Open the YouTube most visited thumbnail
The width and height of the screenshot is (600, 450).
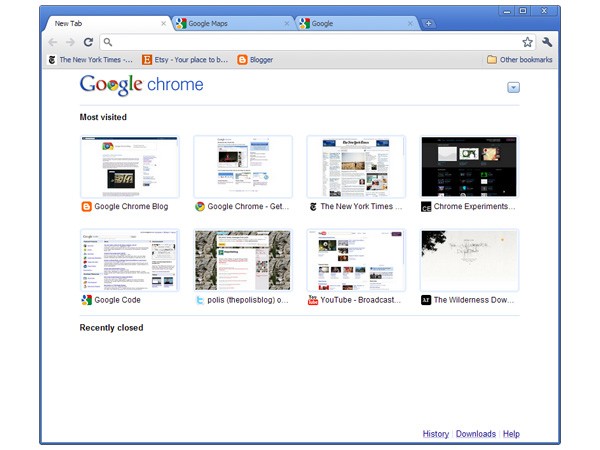(x=356, y=261)
